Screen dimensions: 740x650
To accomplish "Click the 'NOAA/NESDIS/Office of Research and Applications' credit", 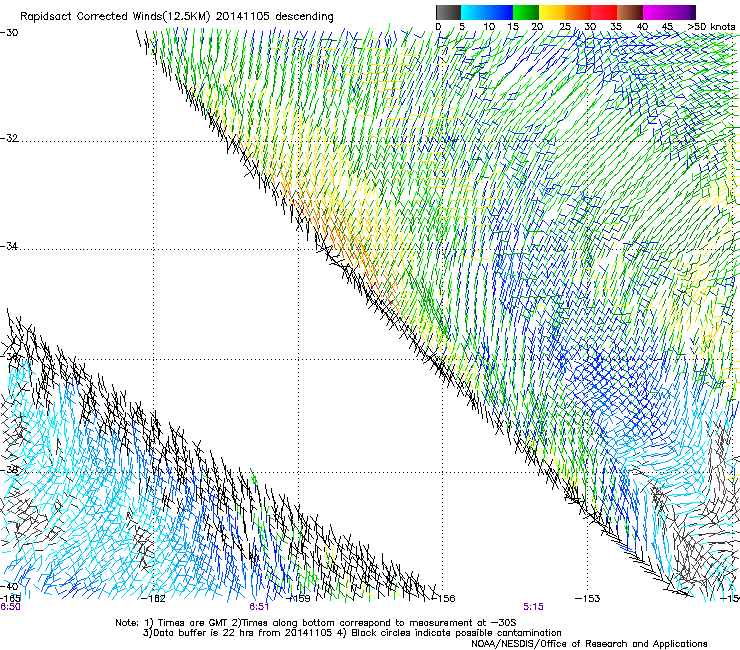I will (x=589, y=644).
